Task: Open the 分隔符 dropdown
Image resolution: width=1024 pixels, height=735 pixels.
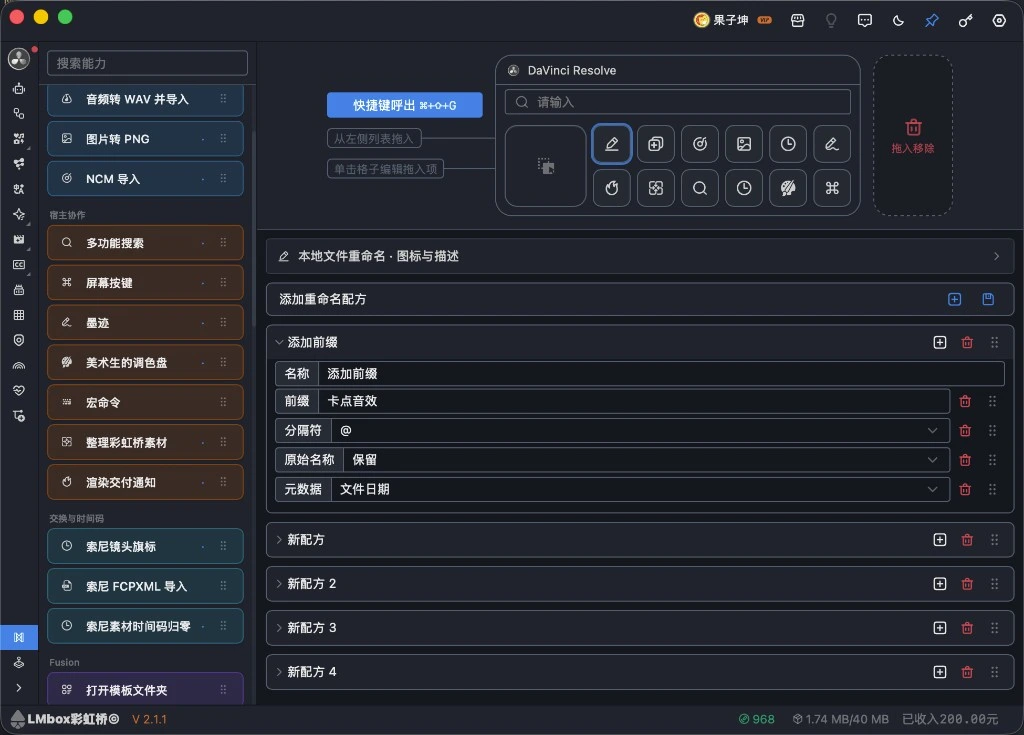Action: click(640, 431)
